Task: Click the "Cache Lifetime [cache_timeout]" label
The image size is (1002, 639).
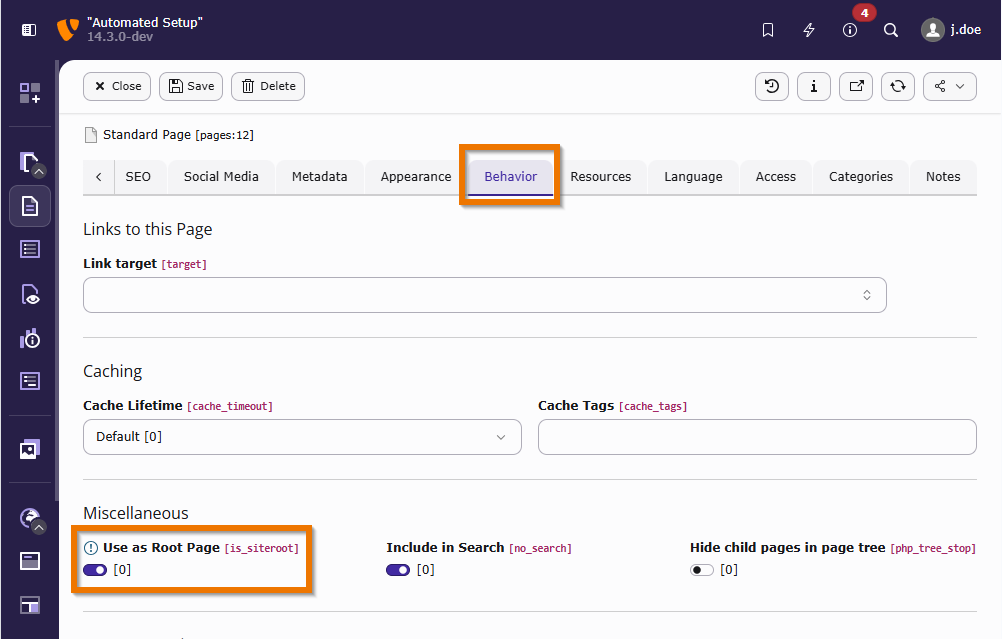Action: click(x=178, y=406)
